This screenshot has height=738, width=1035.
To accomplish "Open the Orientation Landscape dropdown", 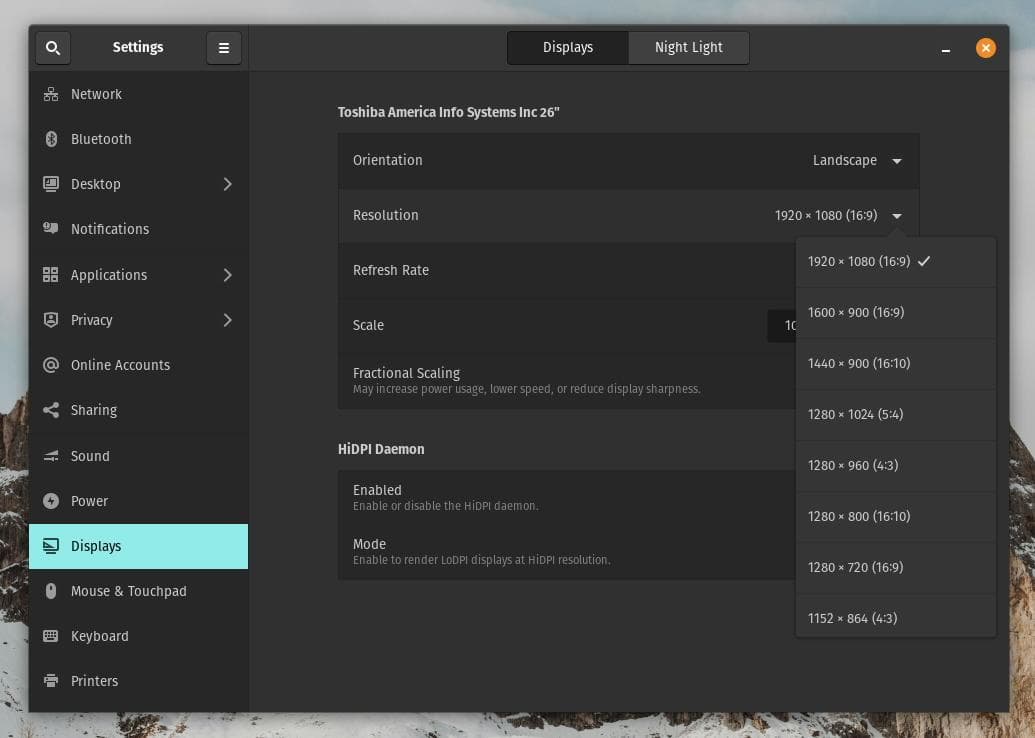I will (857, 160).
